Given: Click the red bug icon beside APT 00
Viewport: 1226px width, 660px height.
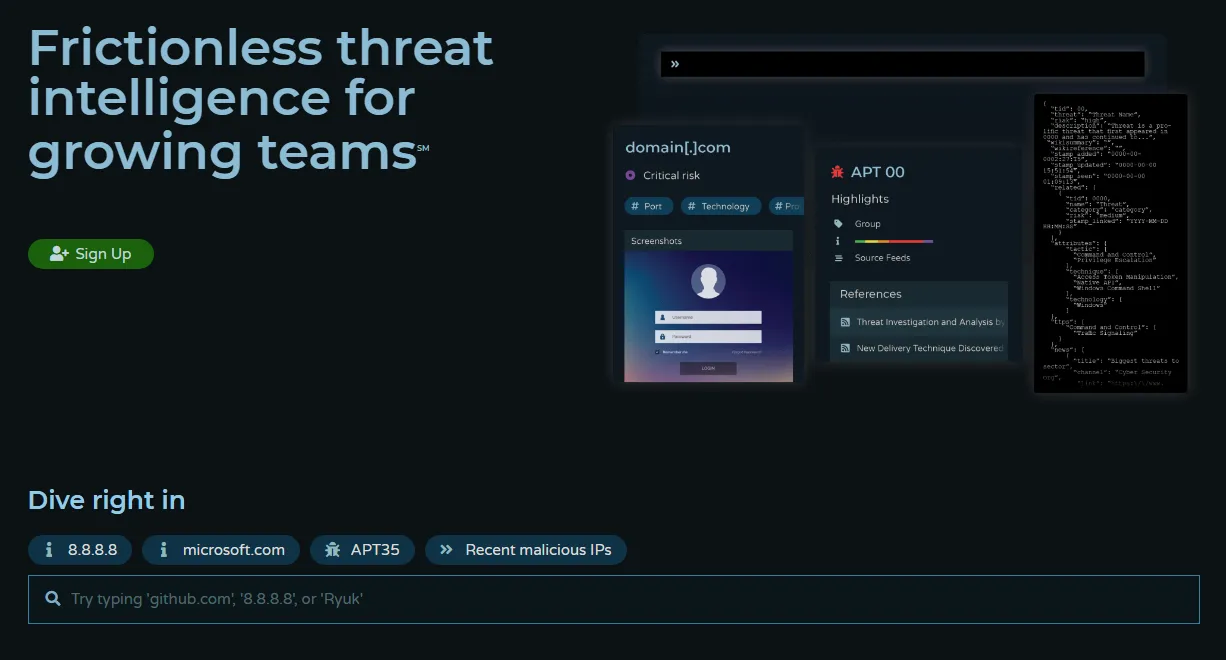Looking at the screenshot, I should point(837,172).
